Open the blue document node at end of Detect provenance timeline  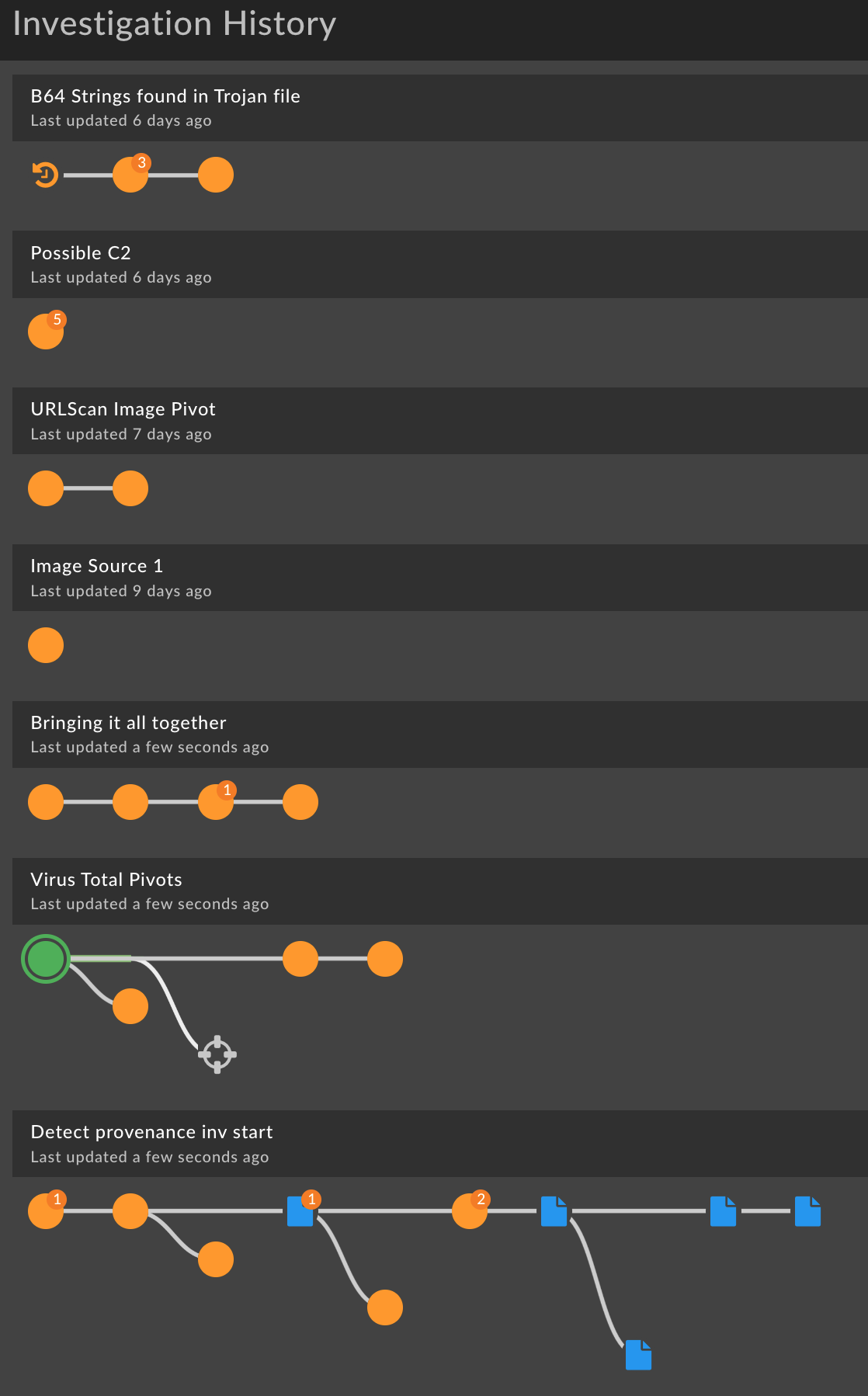[x=808, y=1211]
